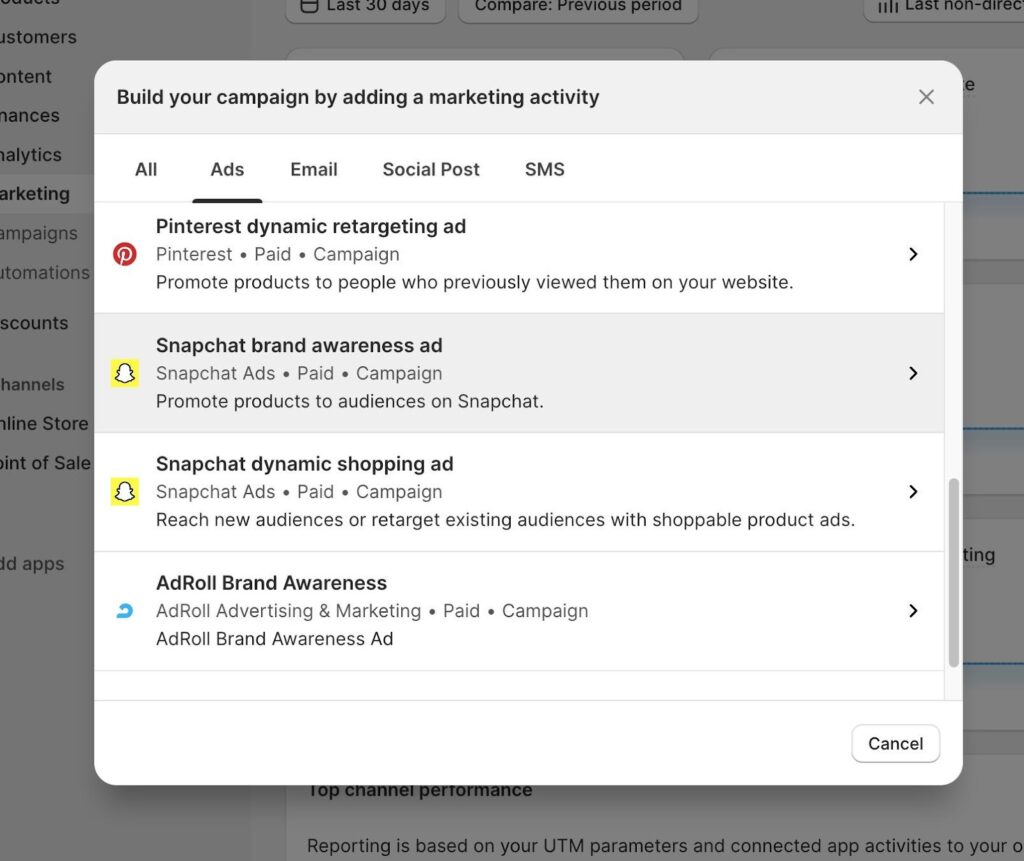Click the AdRoll logo icon
This screenshot has width=1024, height=861.
click(124, 611)
